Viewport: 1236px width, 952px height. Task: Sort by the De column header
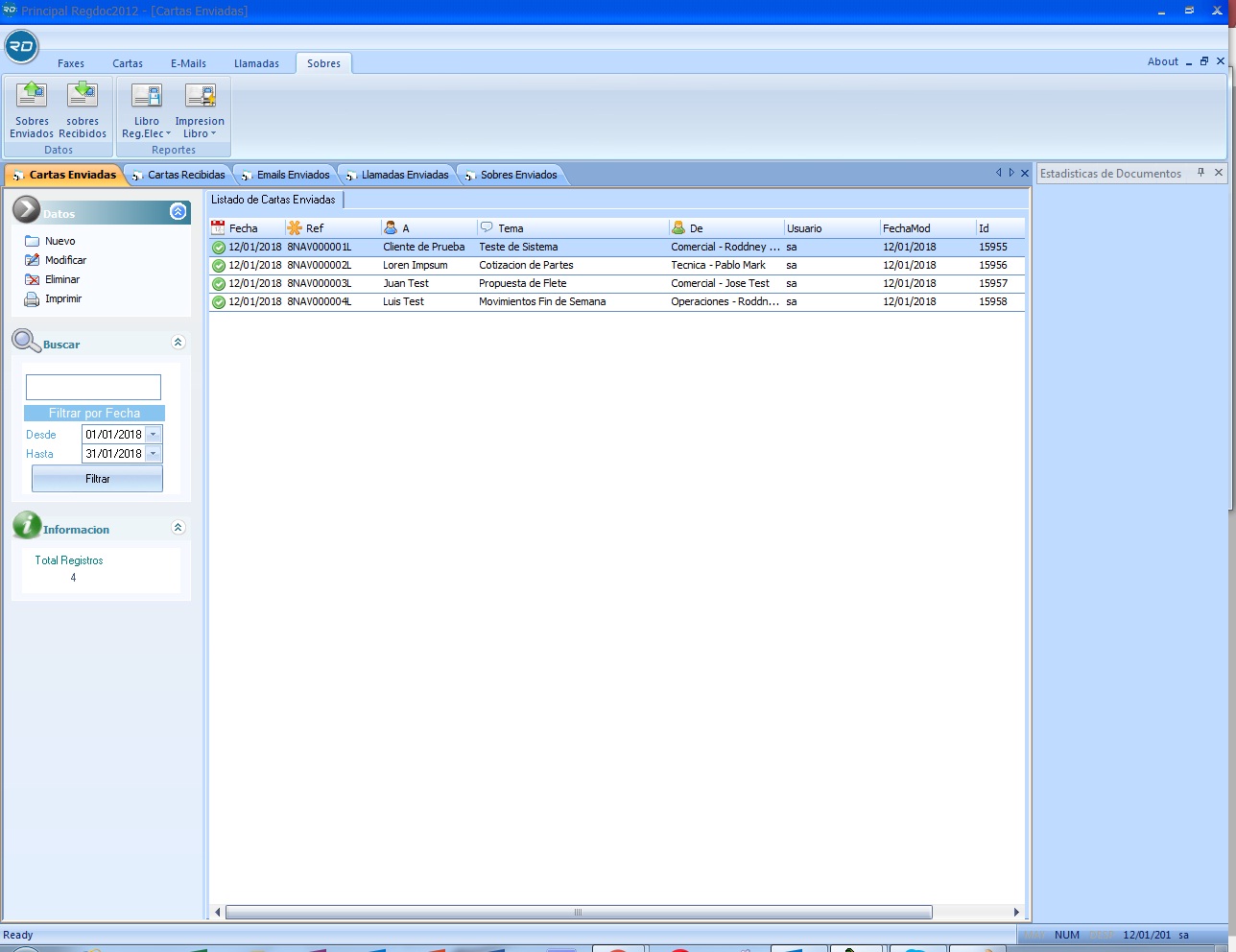tap(726, 228)
